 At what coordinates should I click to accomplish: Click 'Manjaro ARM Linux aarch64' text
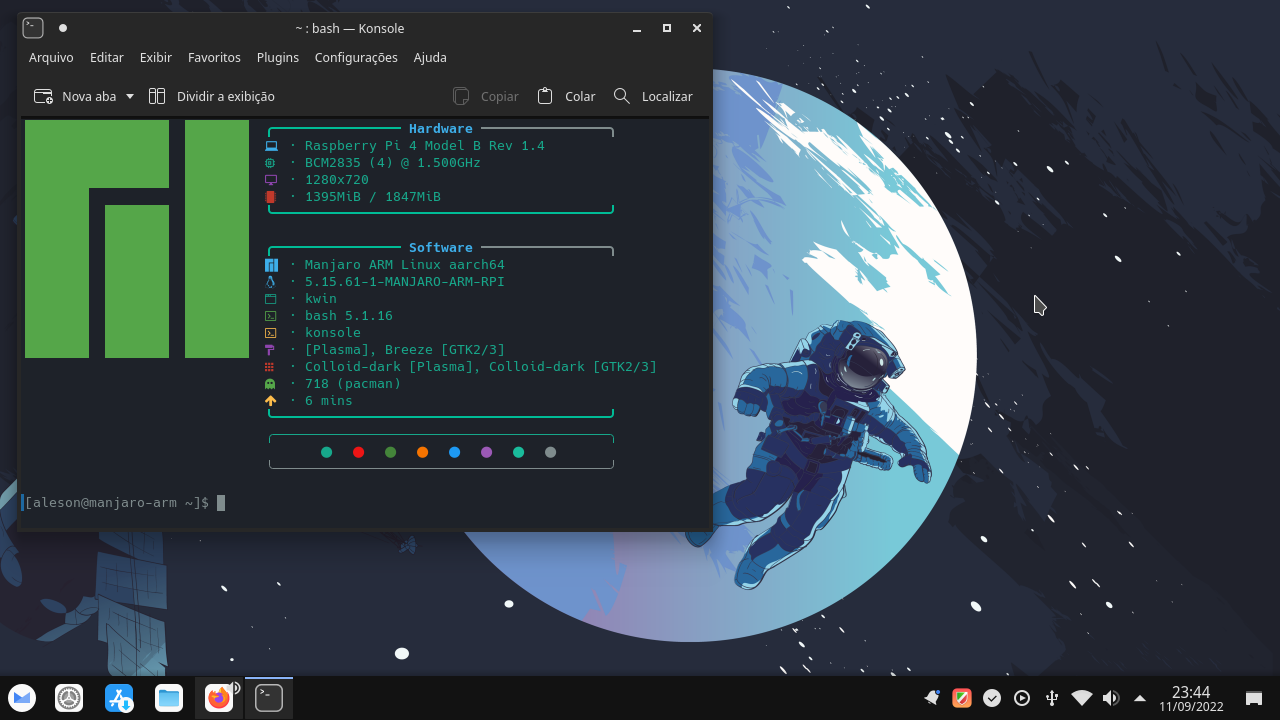tap(405, 265)
